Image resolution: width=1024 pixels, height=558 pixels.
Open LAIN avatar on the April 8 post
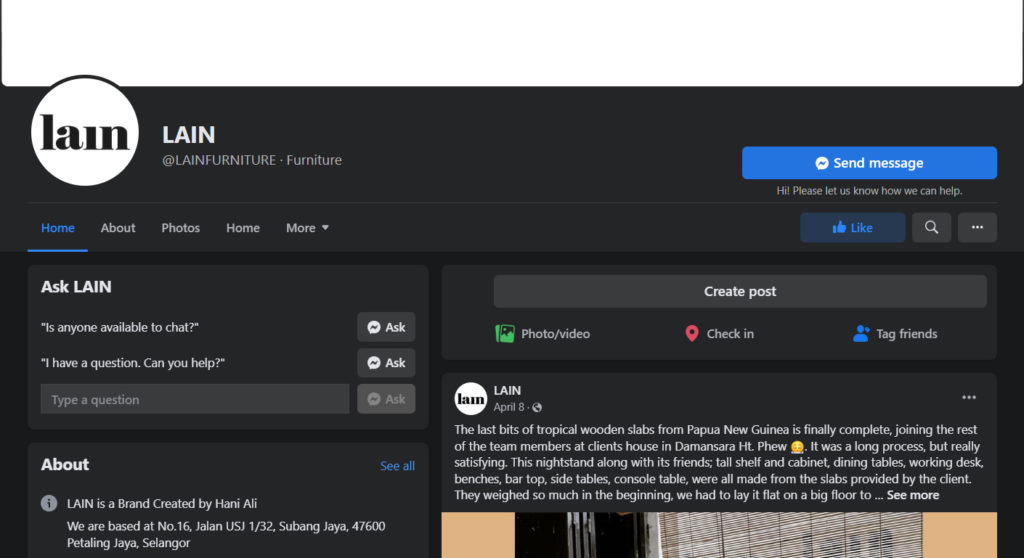(x=470, y=399)
